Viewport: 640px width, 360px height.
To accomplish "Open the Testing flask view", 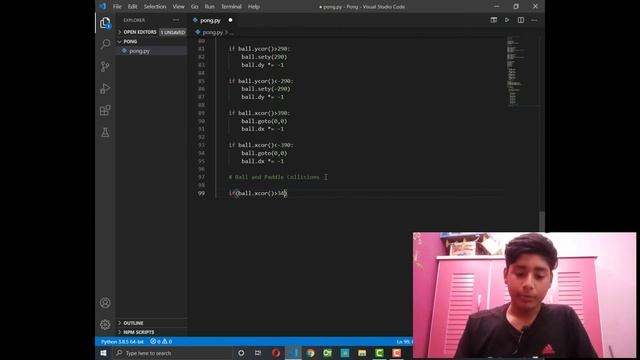I will coord(105,132).
